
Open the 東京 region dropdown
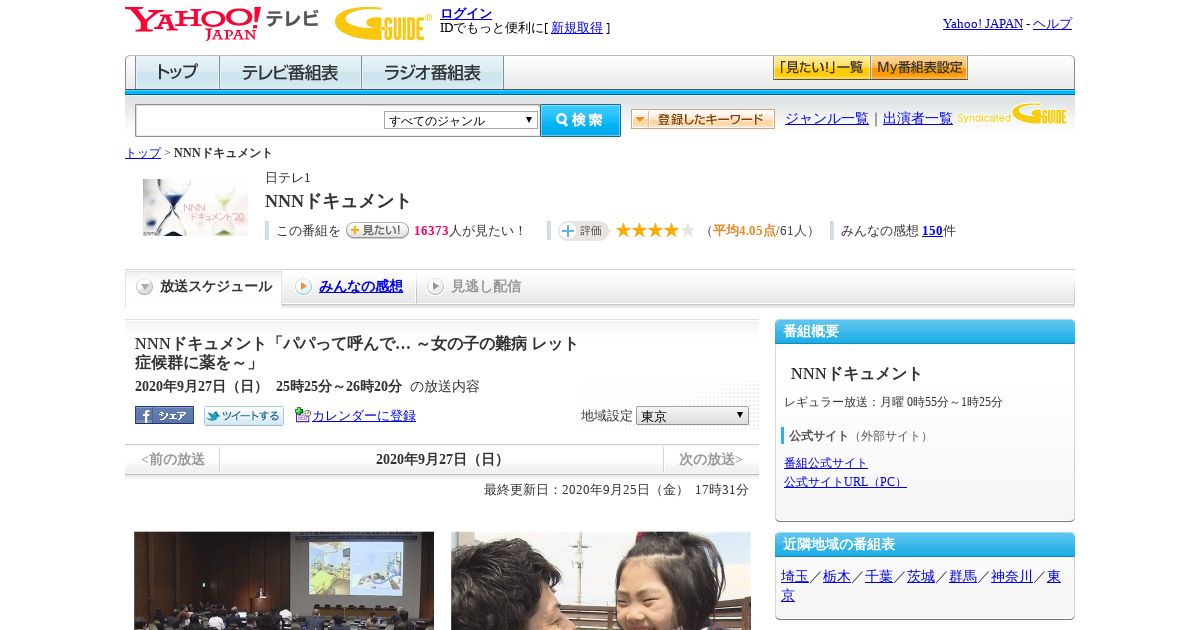tap(692, 415)
